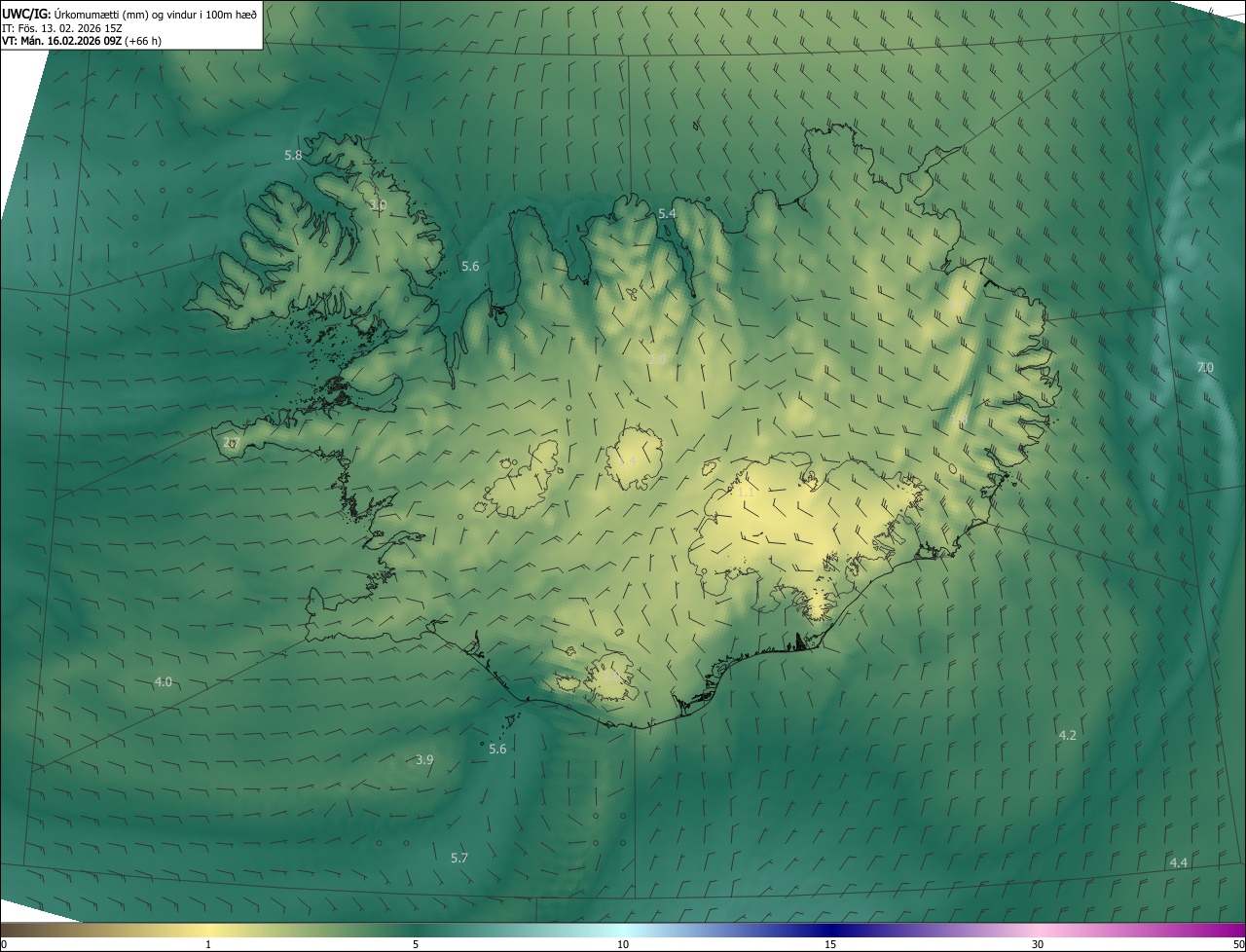Click the 4.4 value label near the bottom-right corner
1246x952 pixels.
1178,862
